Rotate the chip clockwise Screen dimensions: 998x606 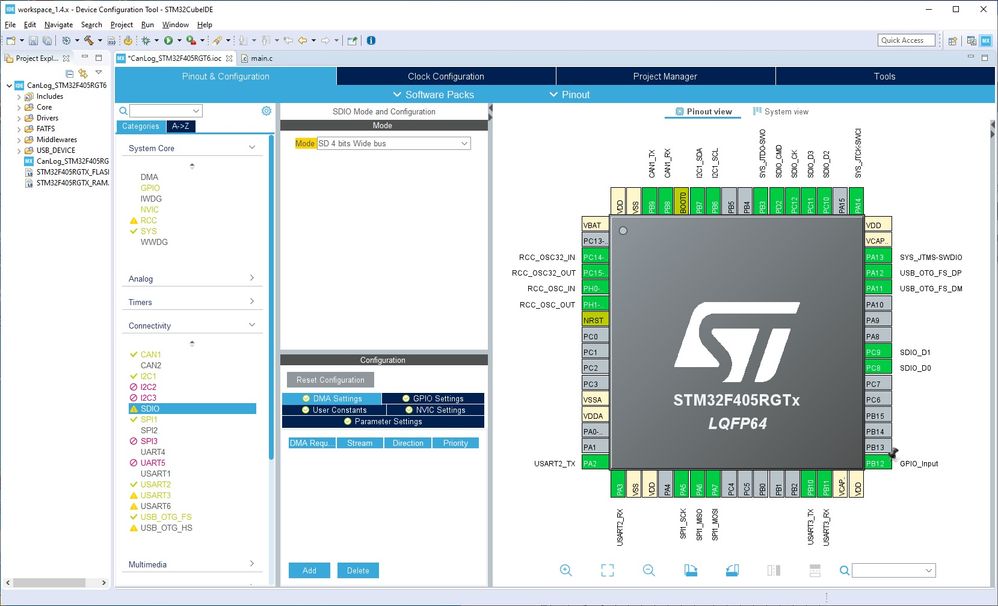(x=691, y=570)
